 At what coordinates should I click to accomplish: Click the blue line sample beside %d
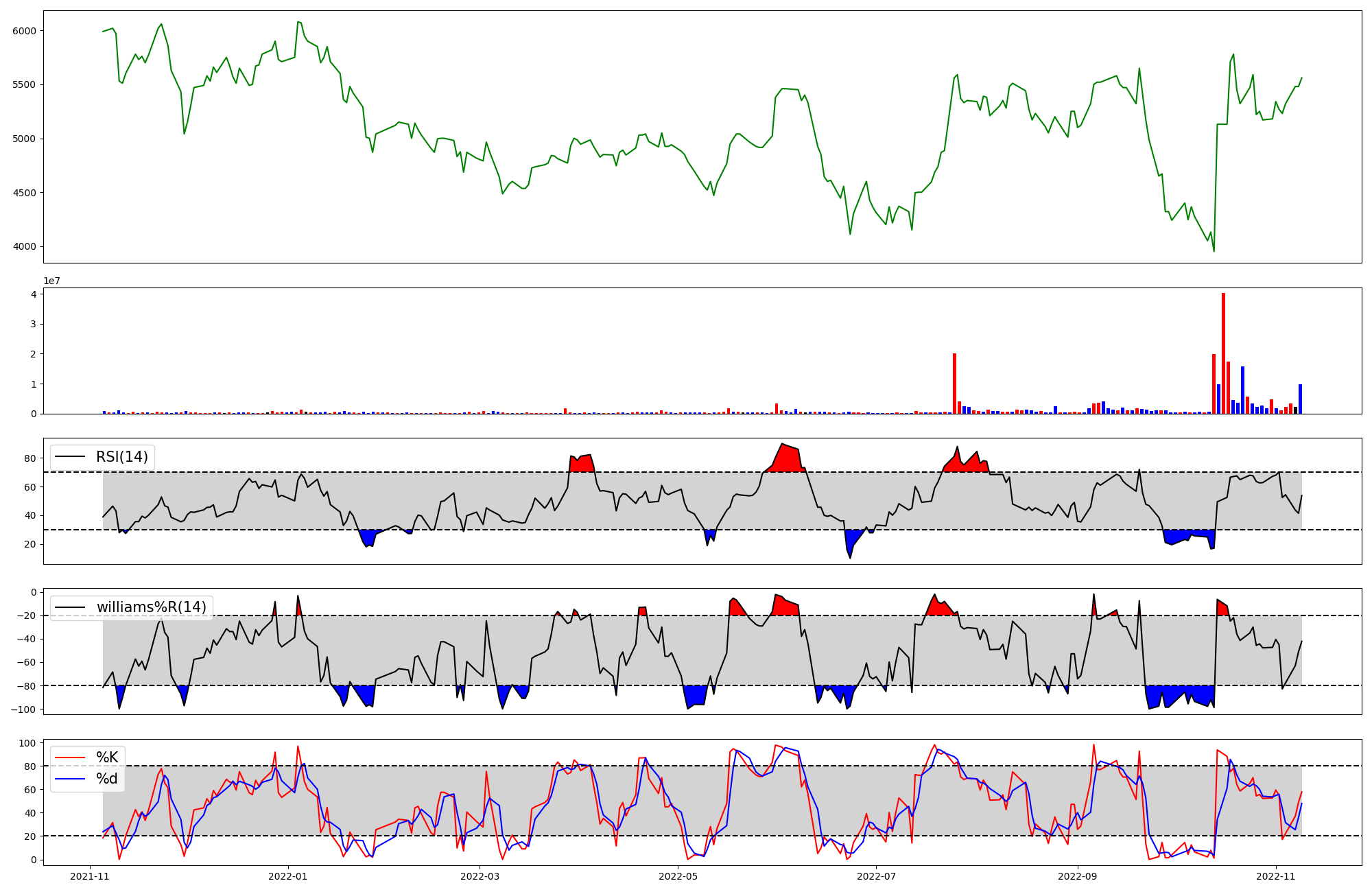(x=70, y=779)
